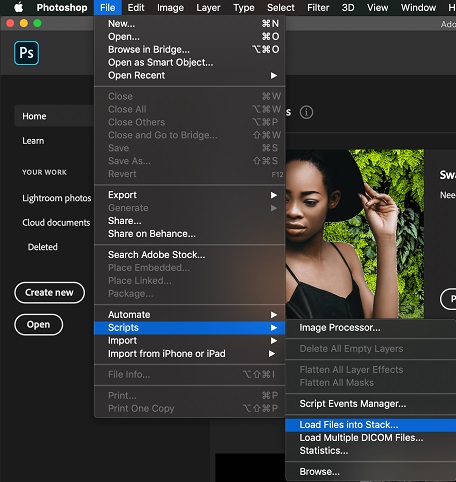This screenshot has width=456, height=482.
Task: Open Deleted documents list
Action: coord(43,247)
